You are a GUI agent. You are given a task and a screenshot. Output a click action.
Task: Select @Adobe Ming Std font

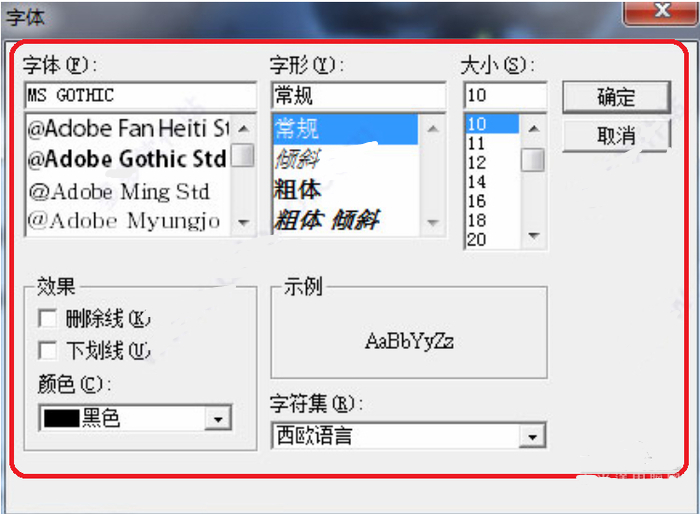118,191
